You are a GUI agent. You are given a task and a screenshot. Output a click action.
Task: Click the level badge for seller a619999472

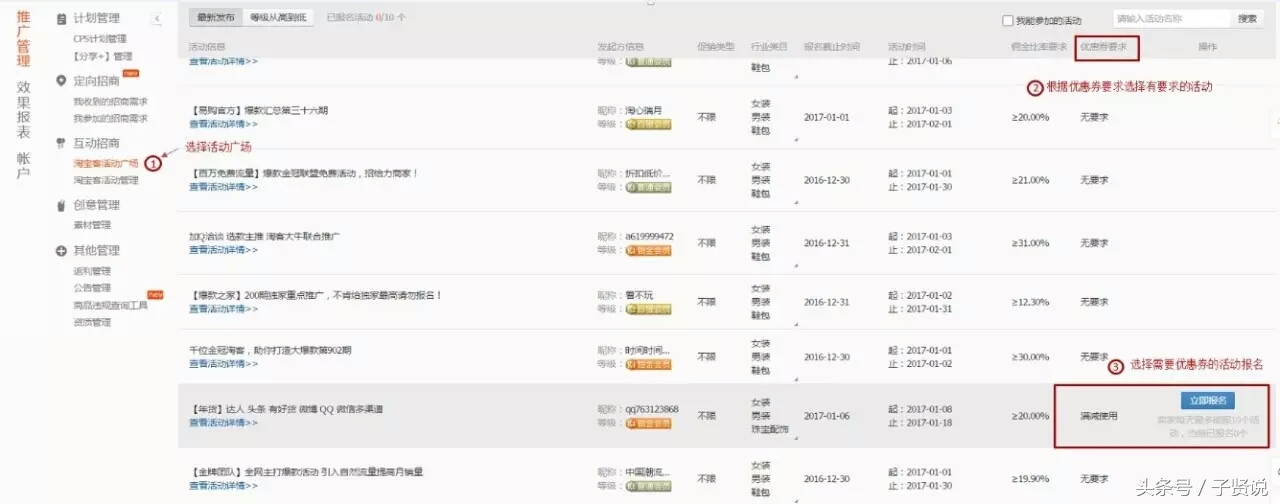[648, 250]
